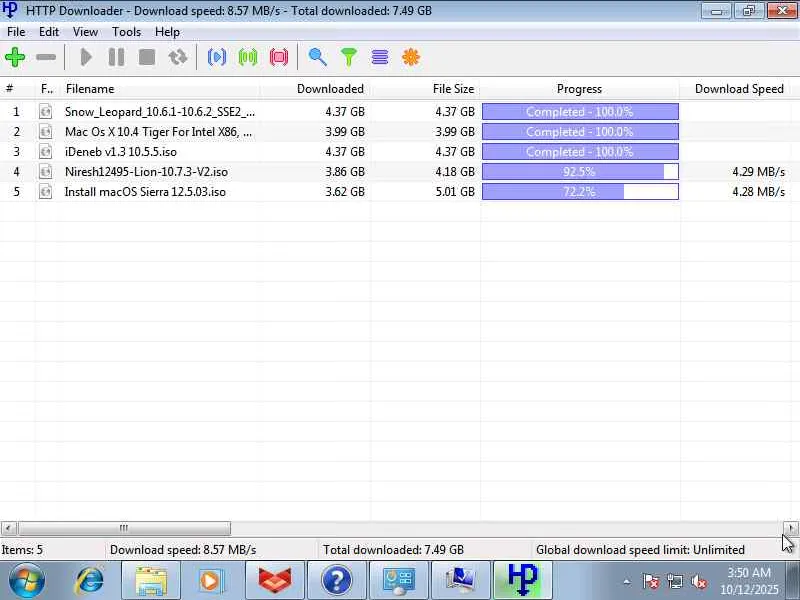Click the purple Global Speed Limit icon
The image size is (800, 600).
380,57
